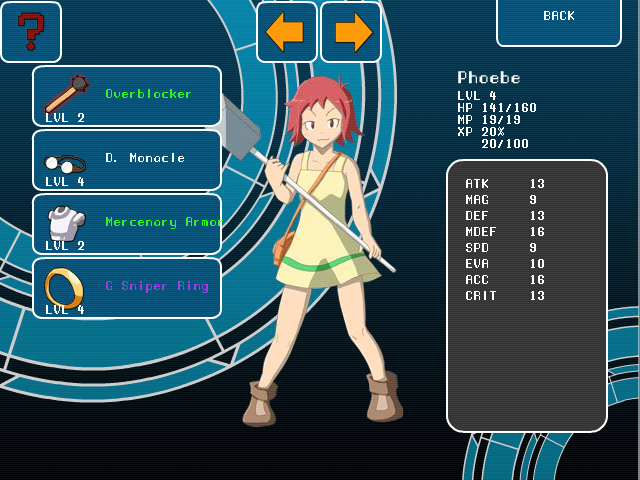Click the G Sniper Ring name text

(x=157, y=286)
